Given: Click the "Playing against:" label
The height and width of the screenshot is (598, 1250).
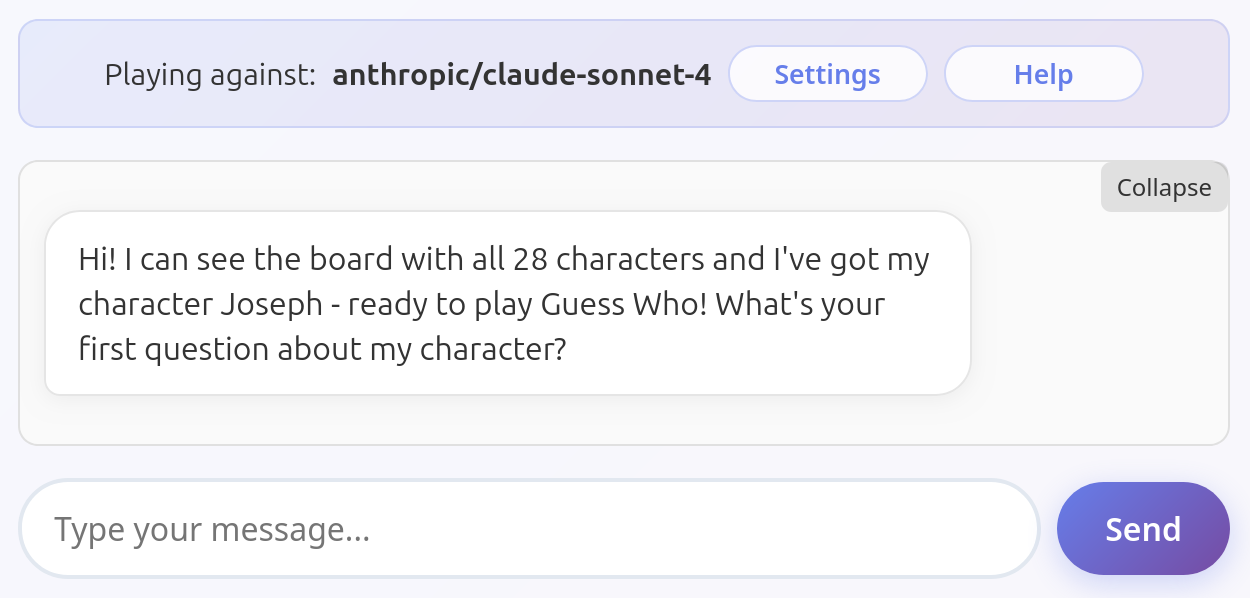Looking at the screenshot, I should 210,74.
